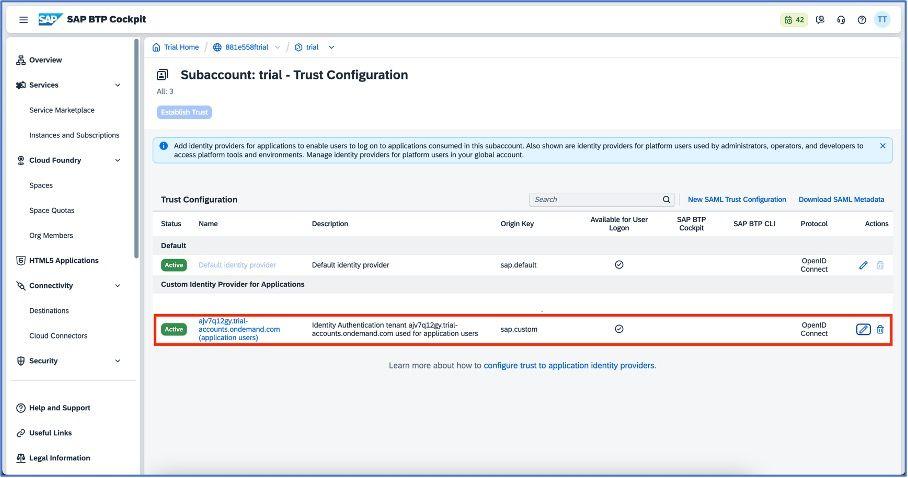The height and width of the screenshot is (478, 908).
Task: Edit the sap.custom identity provider
Action: pos(863,329)
